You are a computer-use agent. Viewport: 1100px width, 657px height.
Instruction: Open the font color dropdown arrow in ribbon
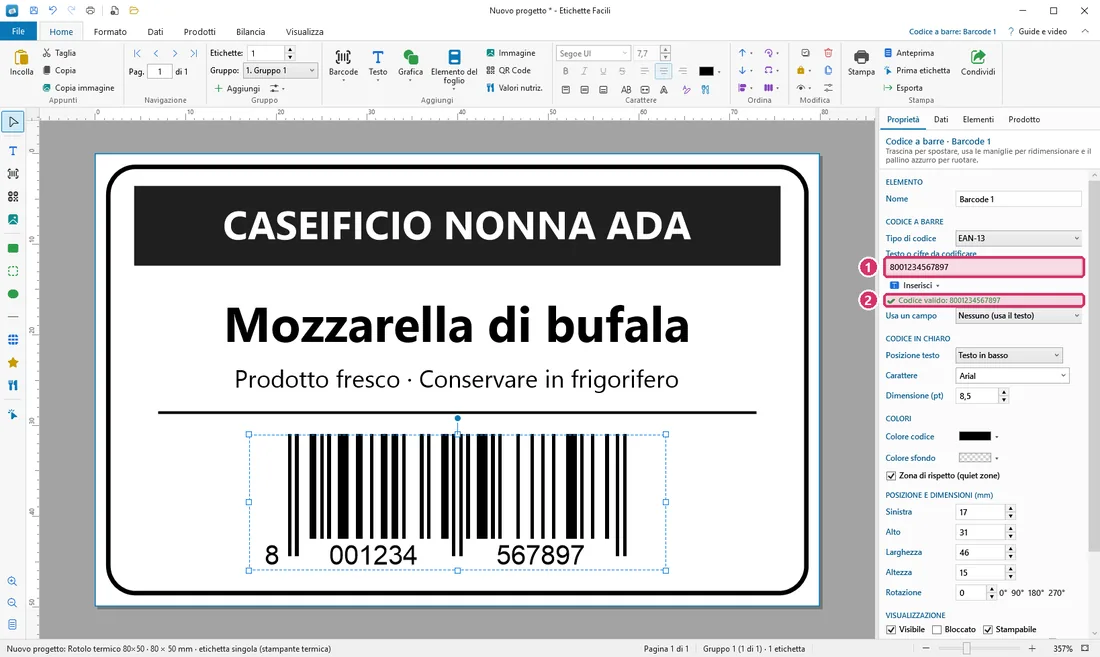(x=719, y=72)
